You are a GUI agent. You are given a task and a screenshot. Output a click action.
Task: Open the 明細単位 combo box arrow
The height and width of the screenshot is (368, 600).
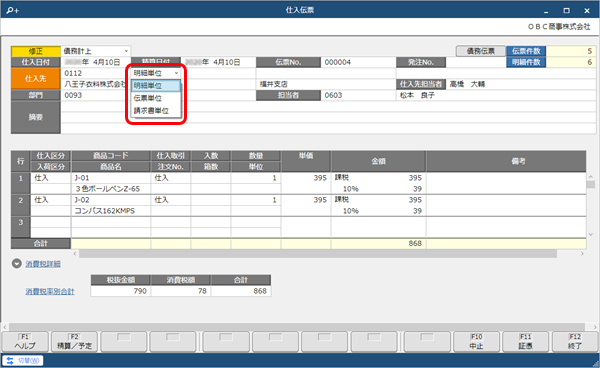(x=176, y=73)
